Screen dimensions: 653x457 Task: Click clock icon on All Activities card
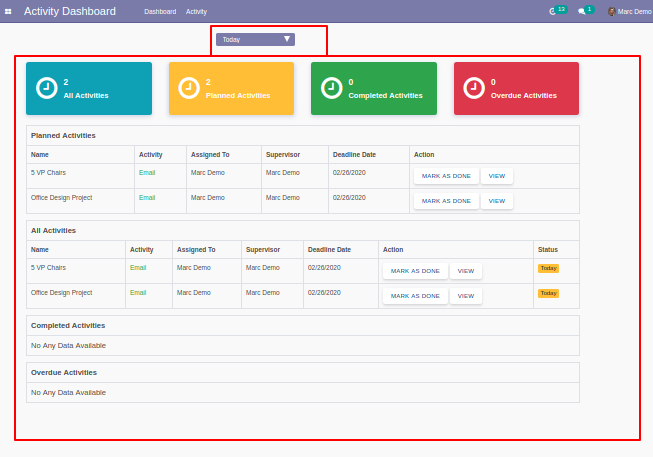point(47,88)
